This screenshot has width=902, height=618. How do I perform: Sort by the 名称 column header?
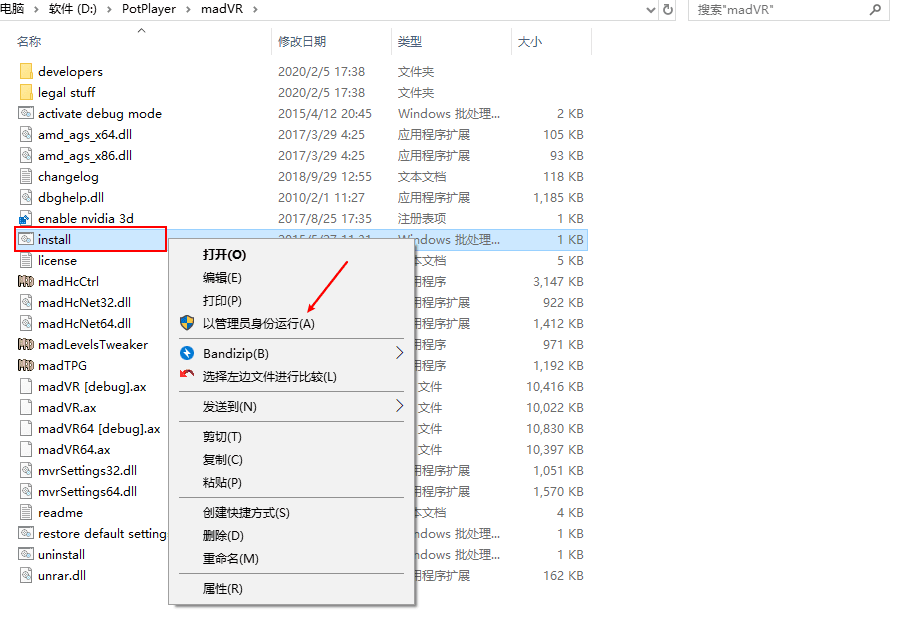29,41
